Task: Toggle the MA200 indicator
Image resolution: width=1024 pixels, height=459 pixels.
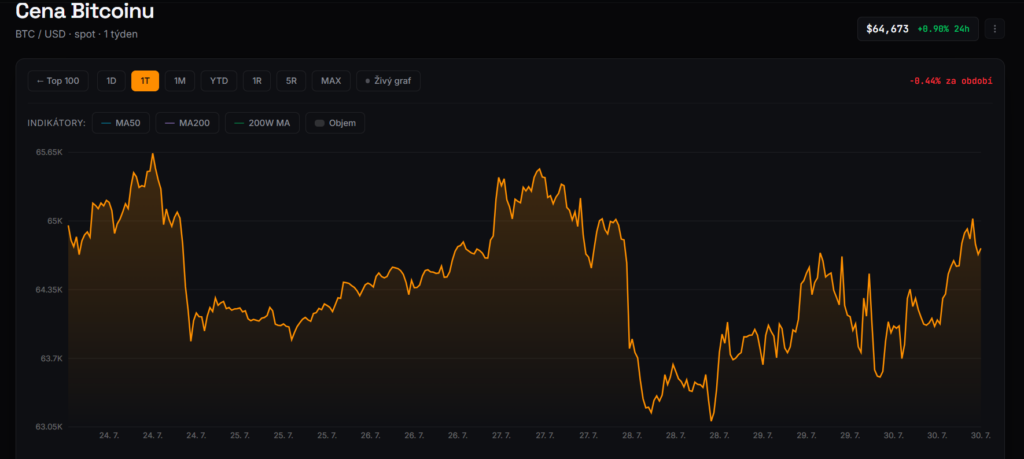Action: tap(187, 123)
